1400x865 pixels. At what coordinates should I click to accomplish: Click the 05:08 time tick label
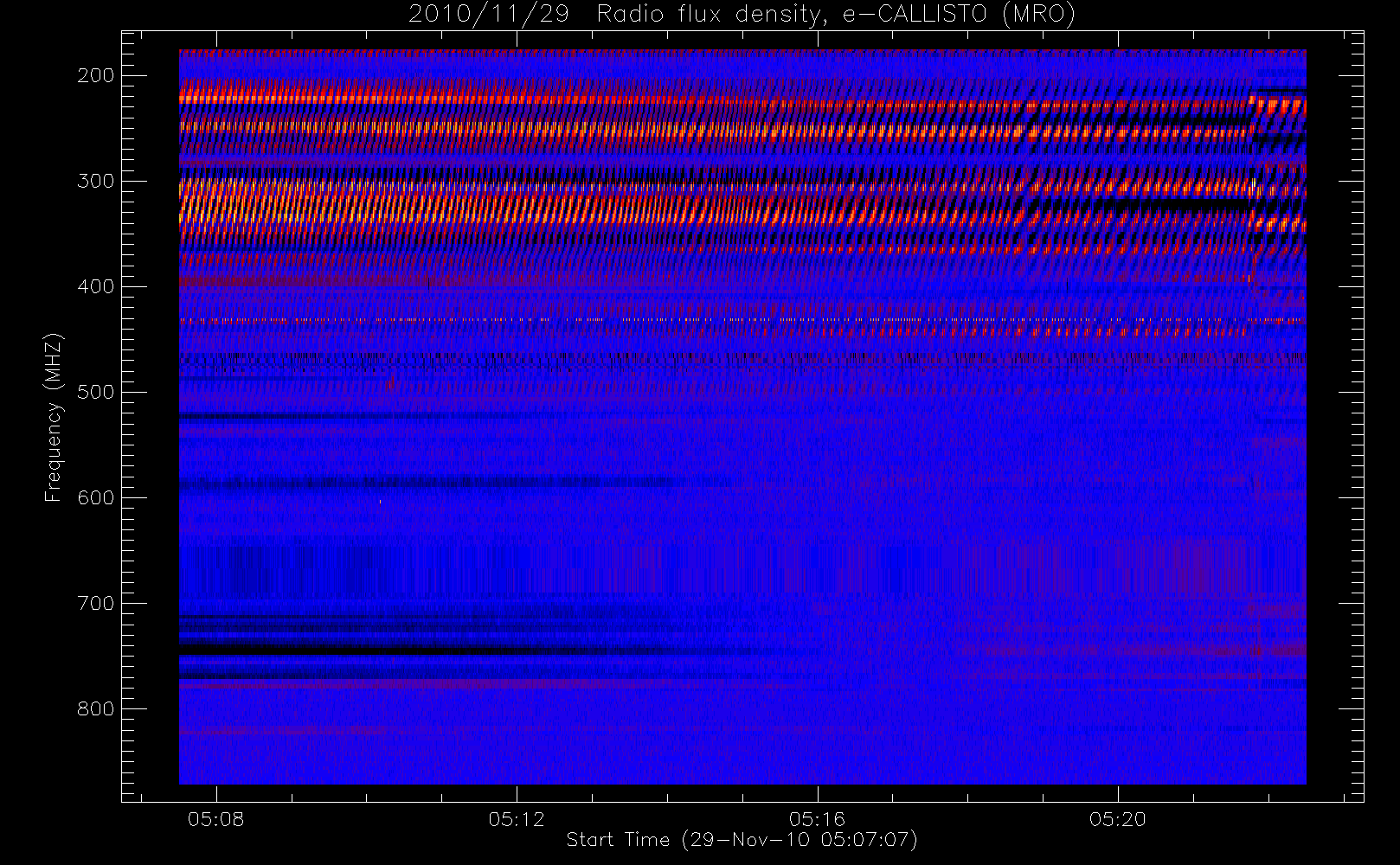(216, 819)
